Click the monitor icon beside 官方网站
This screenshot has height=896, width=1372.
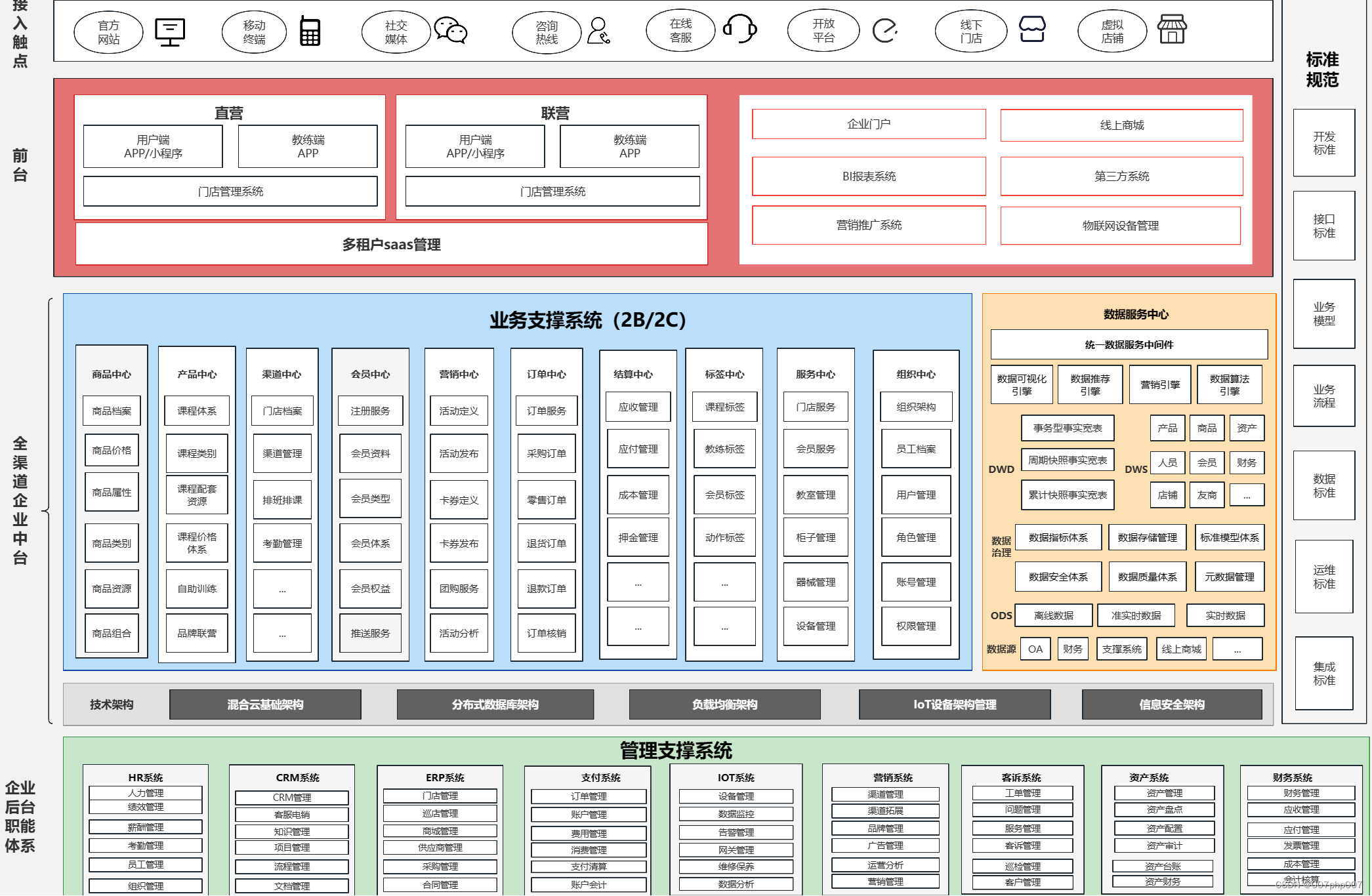[x=170, y=31]
